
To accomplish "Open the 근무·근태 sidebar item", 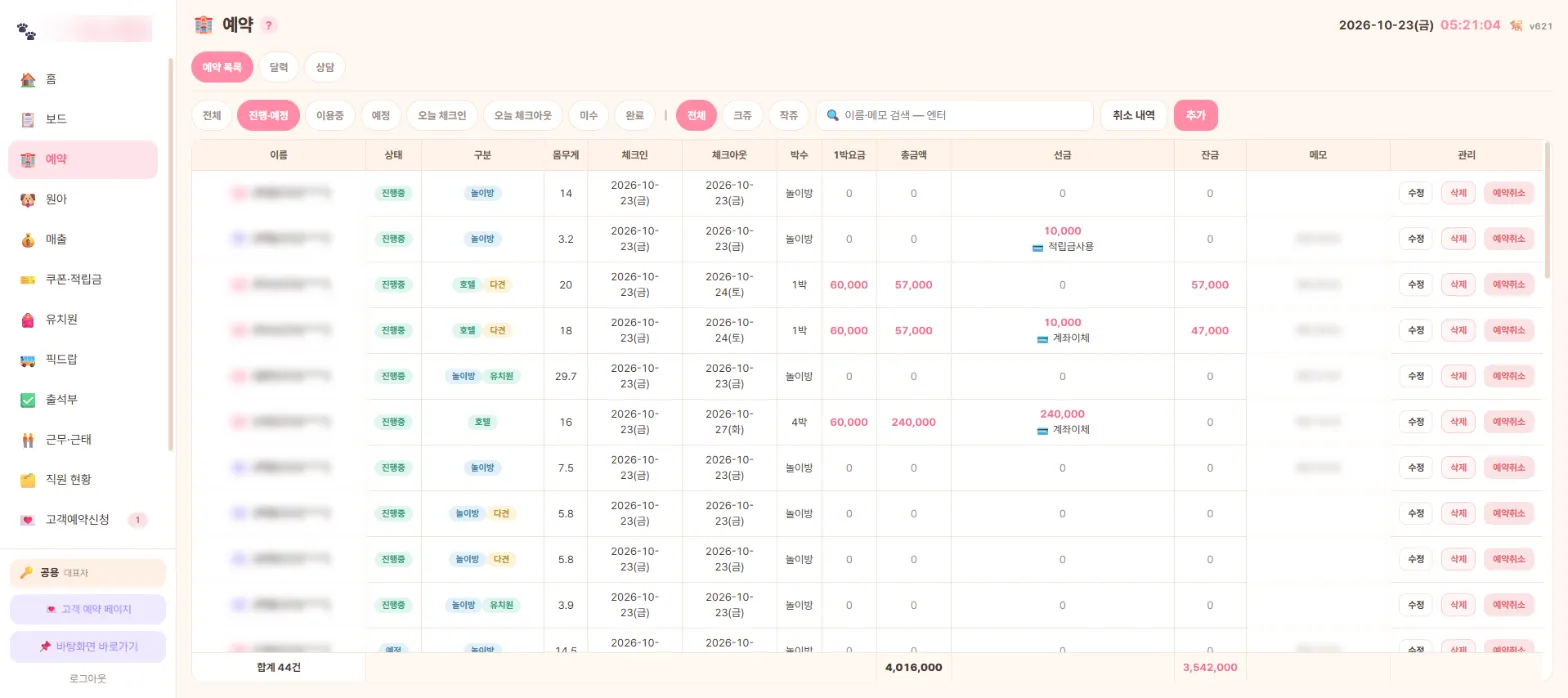I will pos(83,439).
